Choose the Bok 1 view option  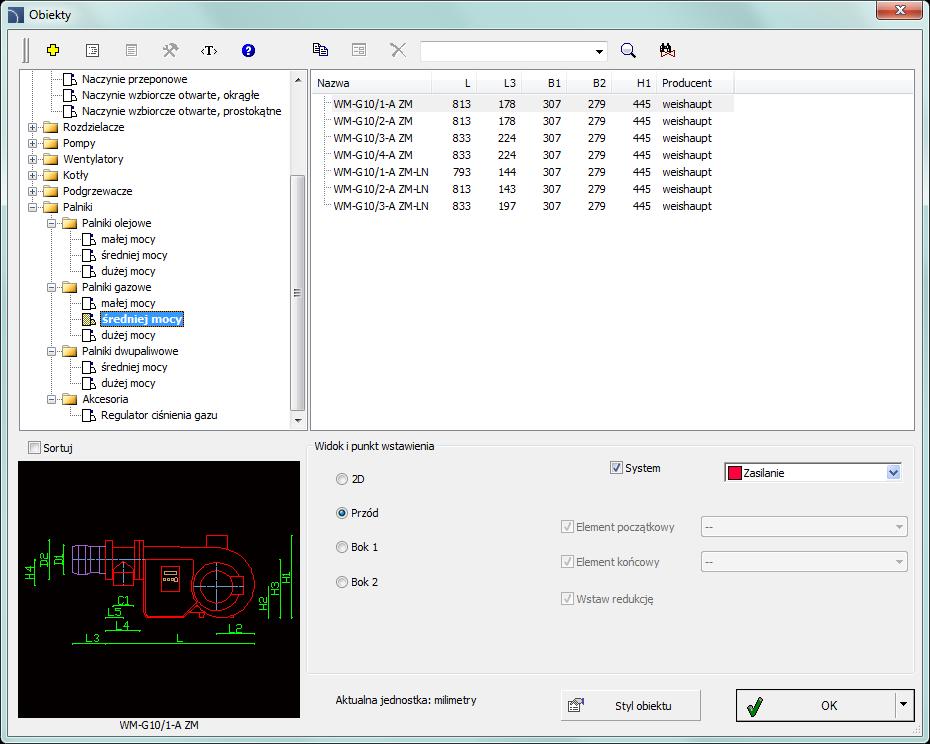(x=342, y=547)
